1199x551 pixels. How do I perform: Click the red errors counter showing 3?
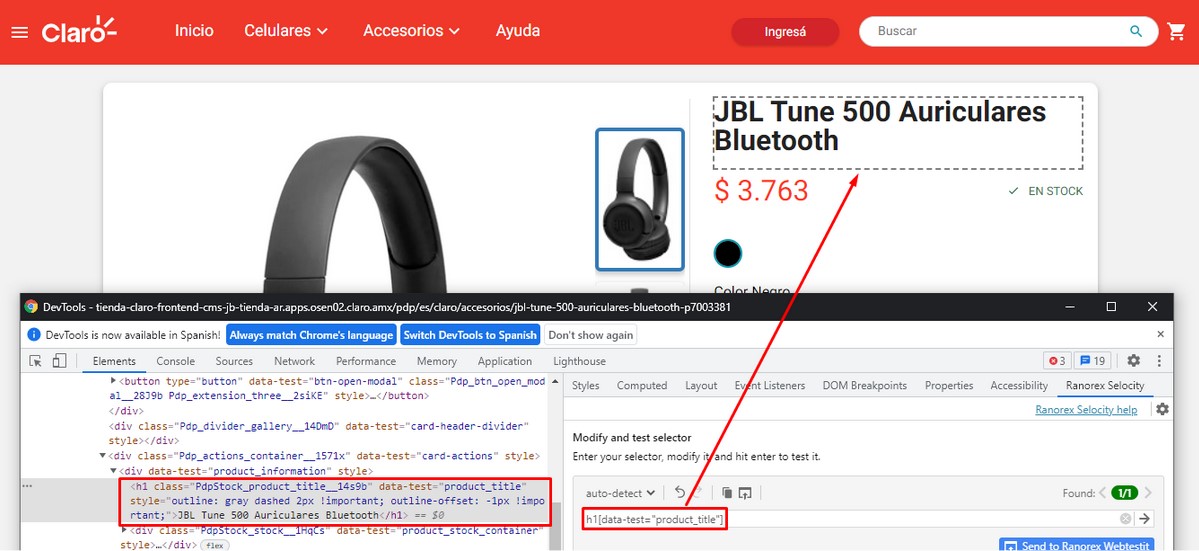tap(1058, 361)
